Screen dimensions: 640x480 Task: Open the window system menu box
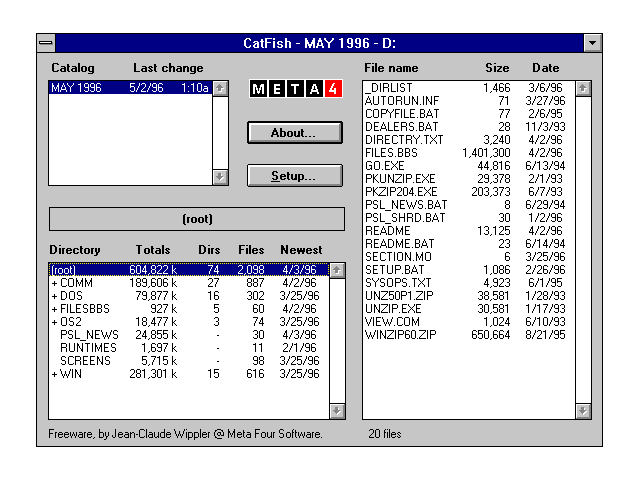(x=46, y=43)
